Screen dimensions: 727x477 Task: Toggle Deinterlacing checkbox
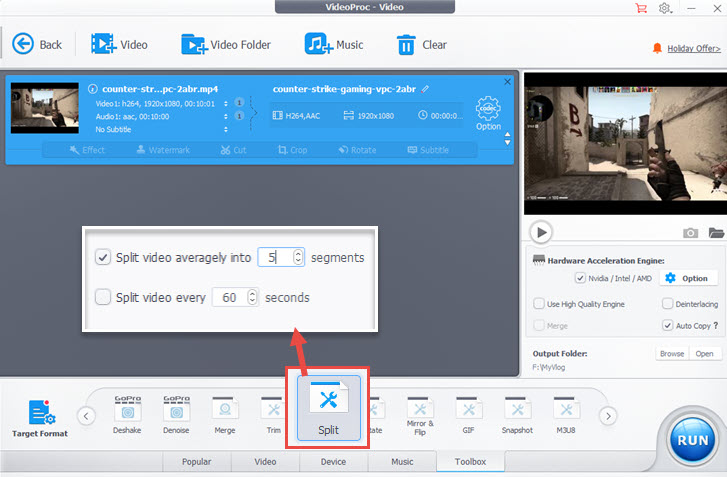pos(667,303)
